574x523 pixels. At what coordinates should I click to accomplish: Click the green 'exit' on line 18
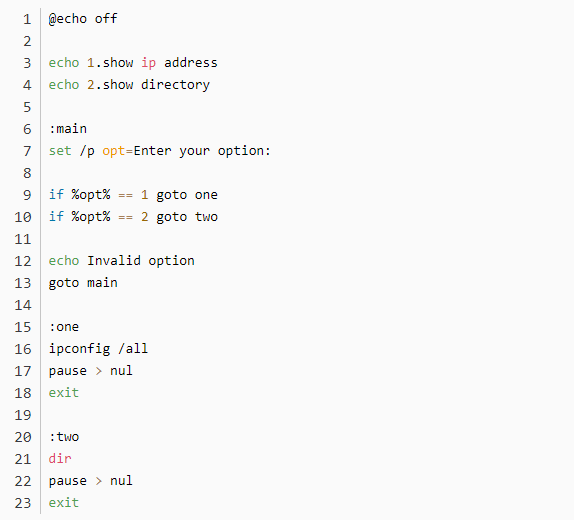point(64,393)
